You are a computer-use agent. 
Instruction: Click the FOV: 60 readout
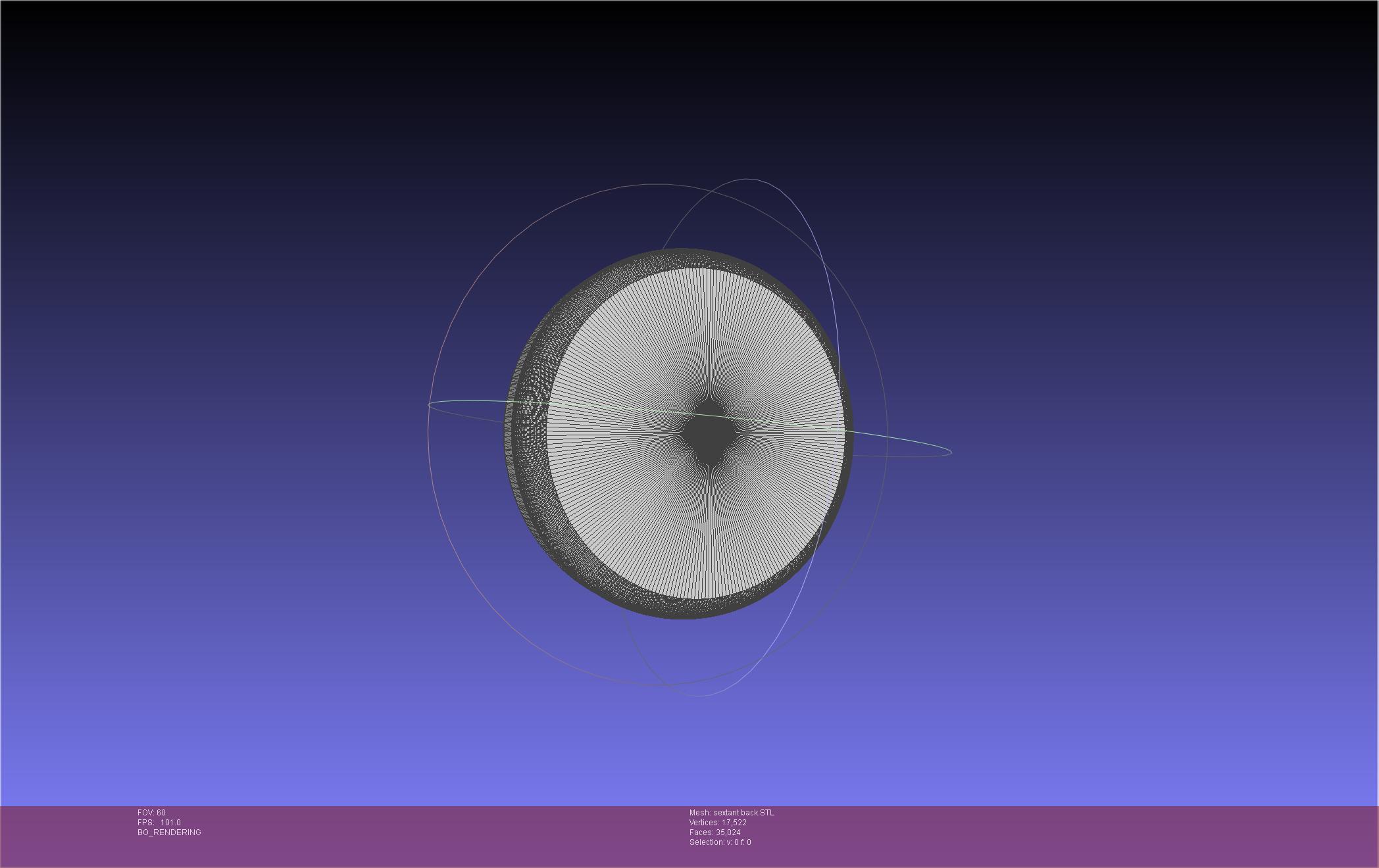coord(152,813)
